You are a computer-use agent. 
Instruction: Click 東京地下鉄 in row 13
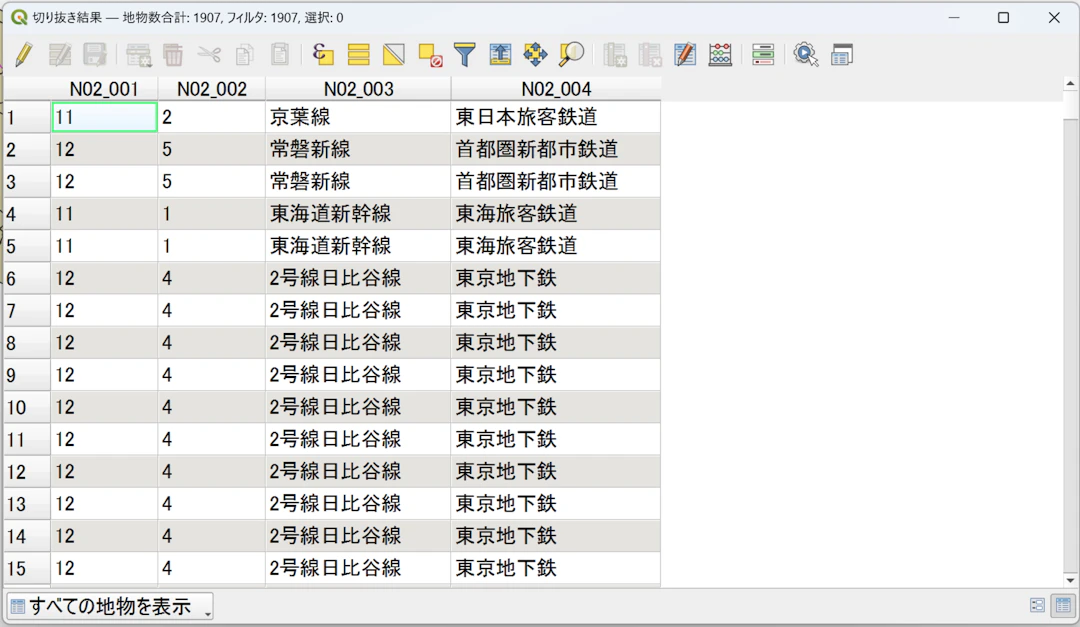pos(556,504)
